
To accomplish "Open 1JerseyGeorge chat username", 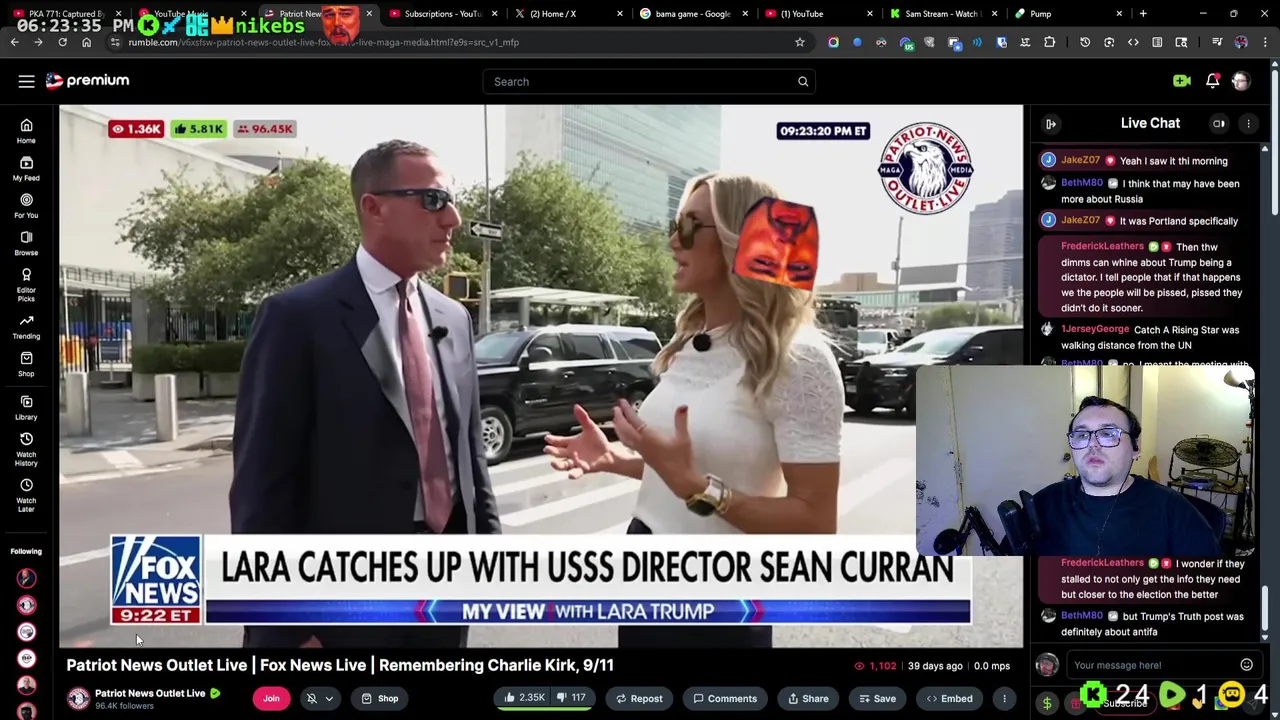I will point(1095,329).
